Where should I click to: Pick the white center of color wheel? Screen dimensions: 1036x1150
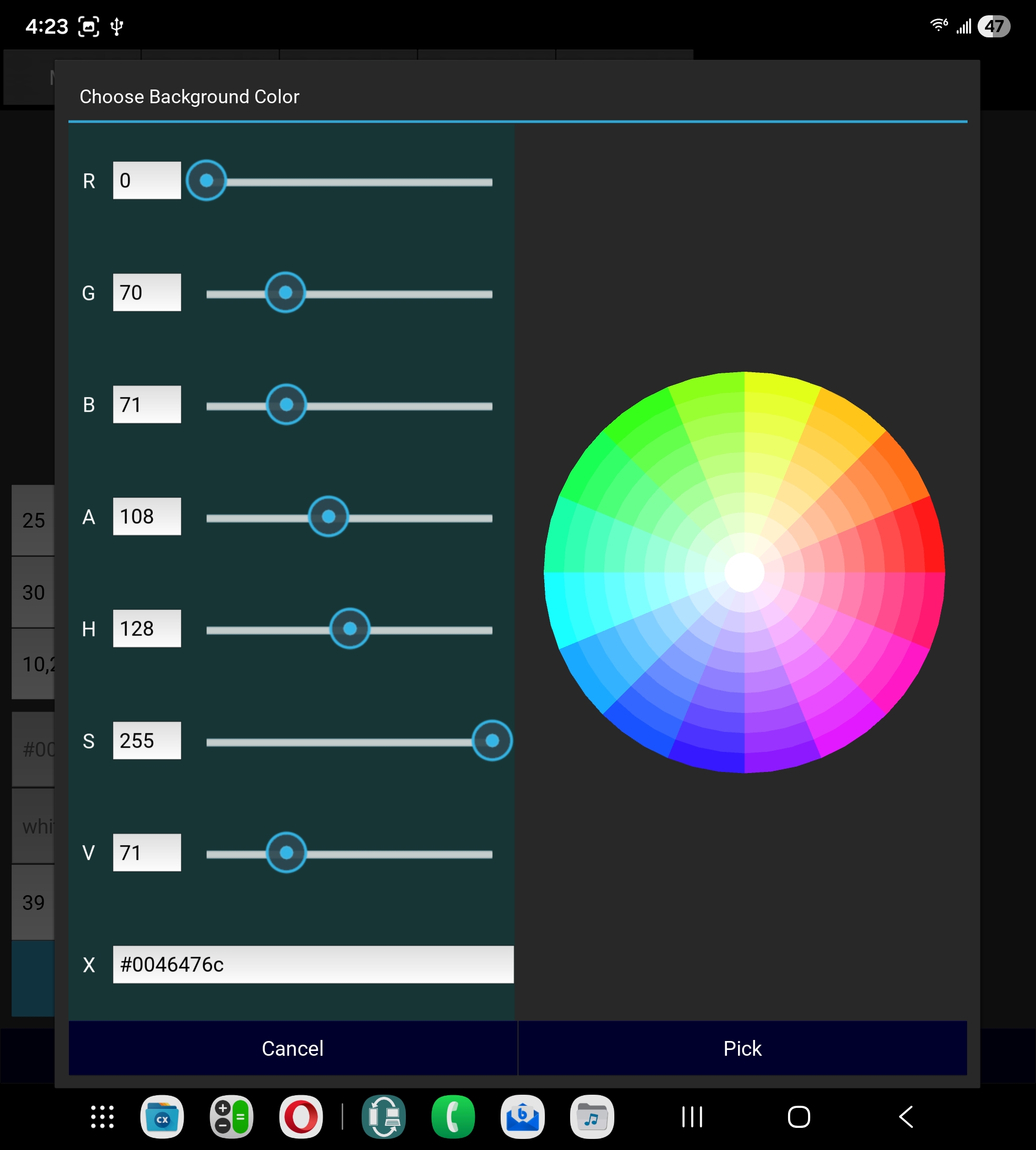744,572
